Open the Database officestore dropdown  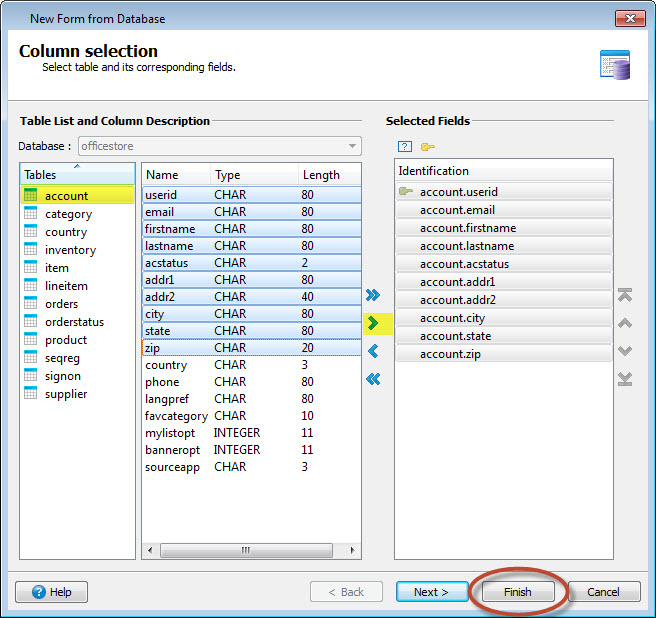pyautogui.click(x=353, y=146)
